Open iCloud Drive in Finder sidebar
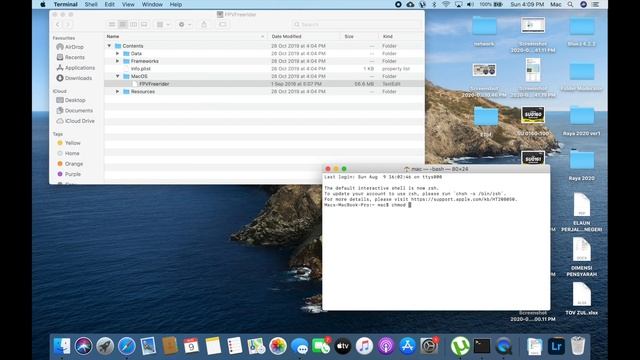This screenshot has height=360, width=640. (x=76, y=121)
